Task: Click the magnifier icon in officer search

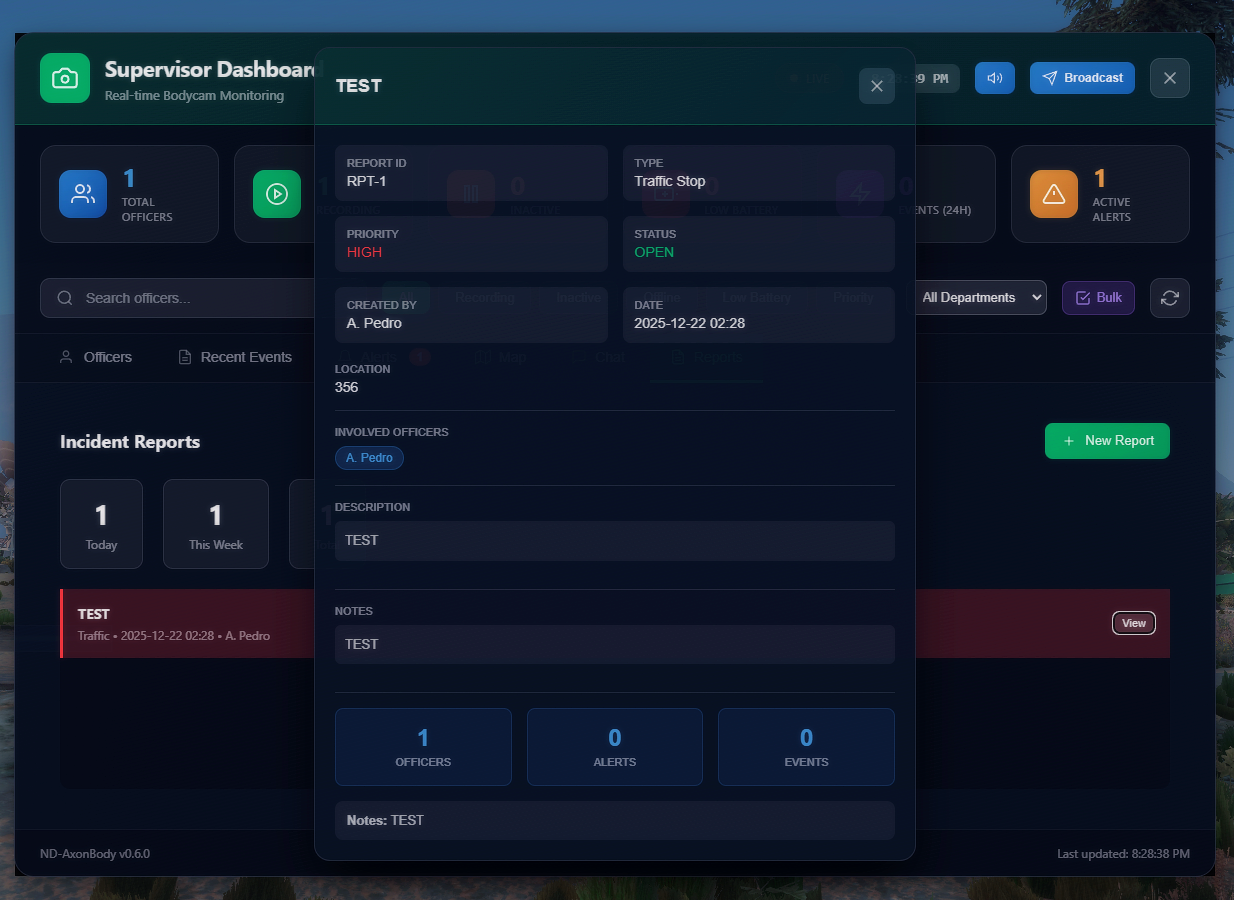Action: [x=65, y=298]
